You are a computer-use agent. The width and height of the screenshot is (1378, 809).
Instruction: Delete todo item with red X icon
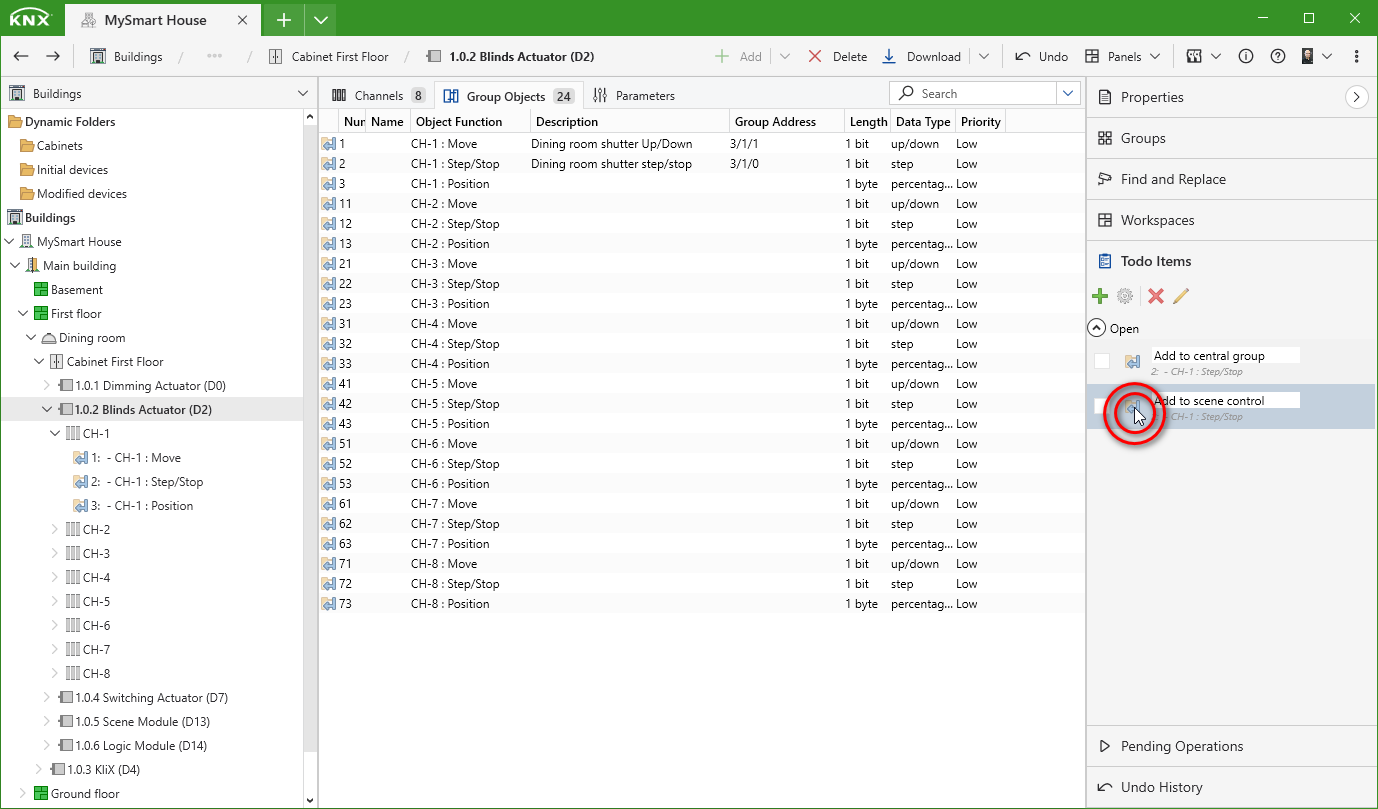pyautogui.click(x=1156, y=296)
